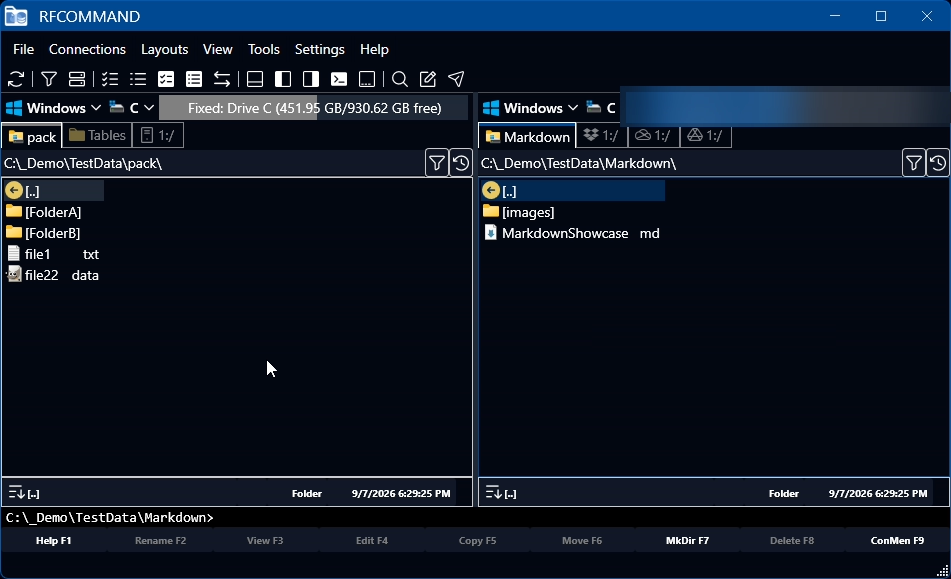The width and height of the screenshot is (951, 579).
Task: Click the stacked servers connections icon
Action: [x=77, y=79]
